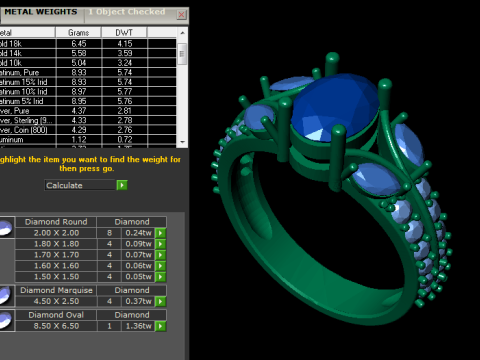Select the Silver, Pure row
480x360 pixels.
coord(88,111)
